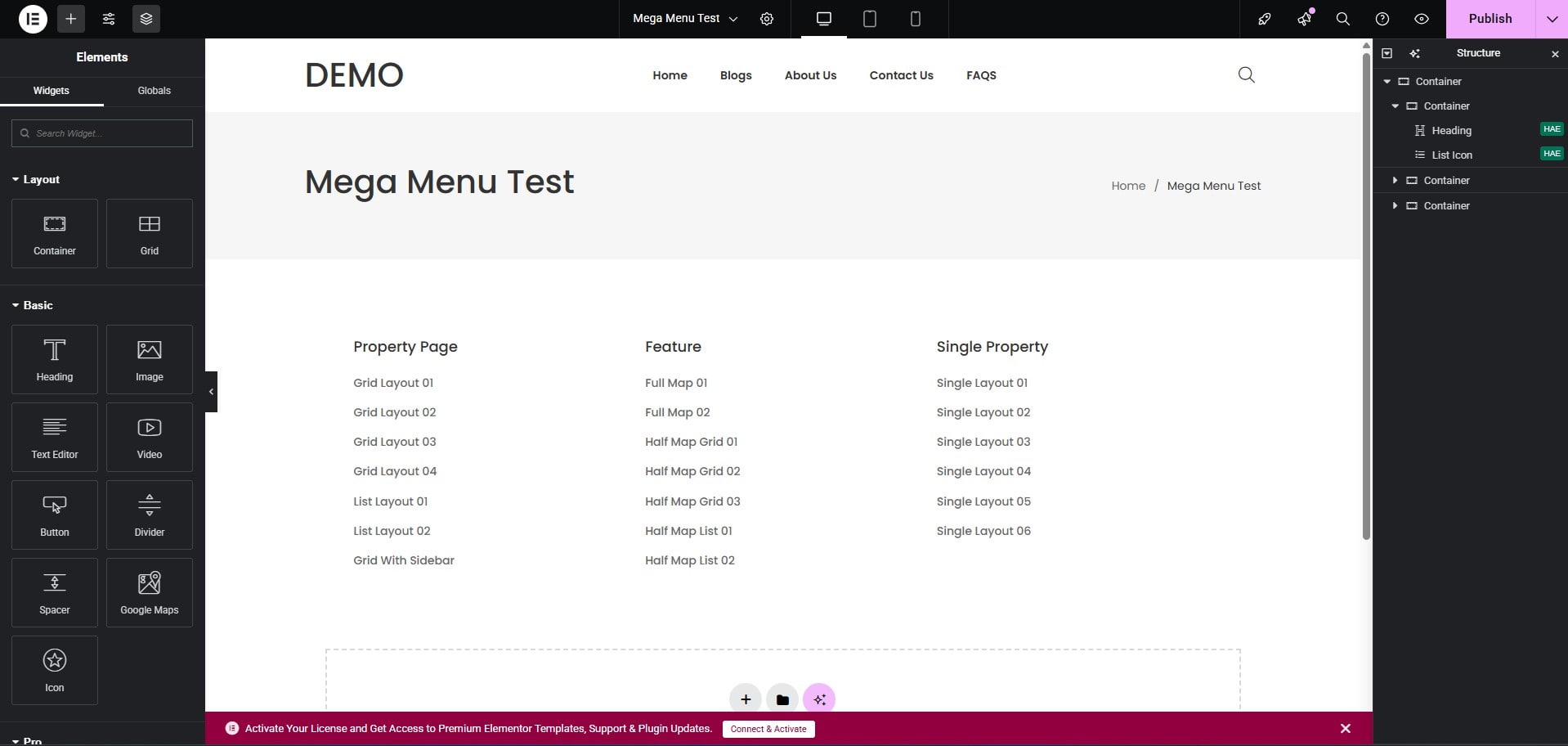The height and width of the screenshot is (746, 1568).
Task: Click the Search Widget input field
Action: coord(102,133)
